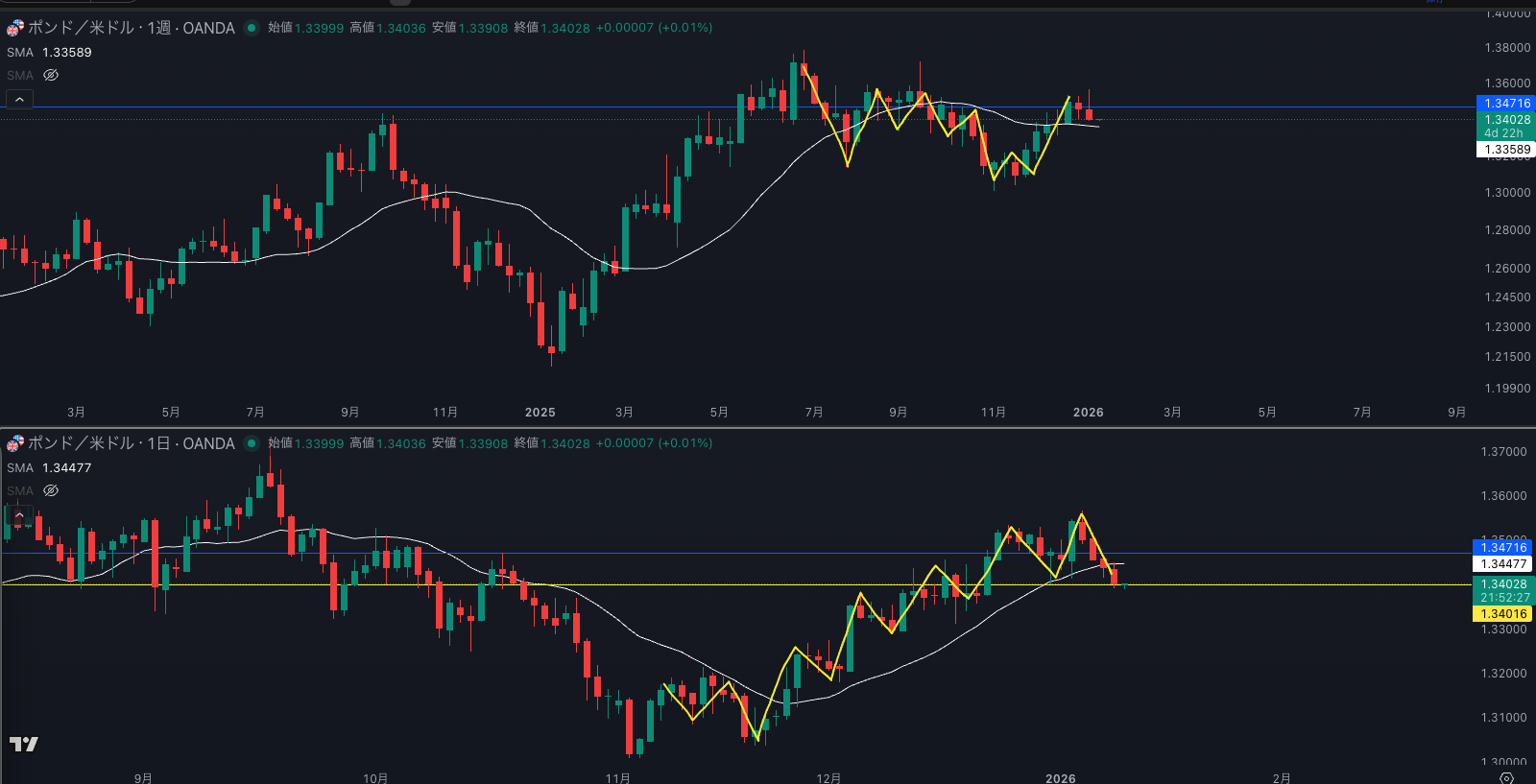This screenshot has width=1536, height=784.
Task: Click the white 1.34477 SMA price label
Action: click(x=1503, y=564)
